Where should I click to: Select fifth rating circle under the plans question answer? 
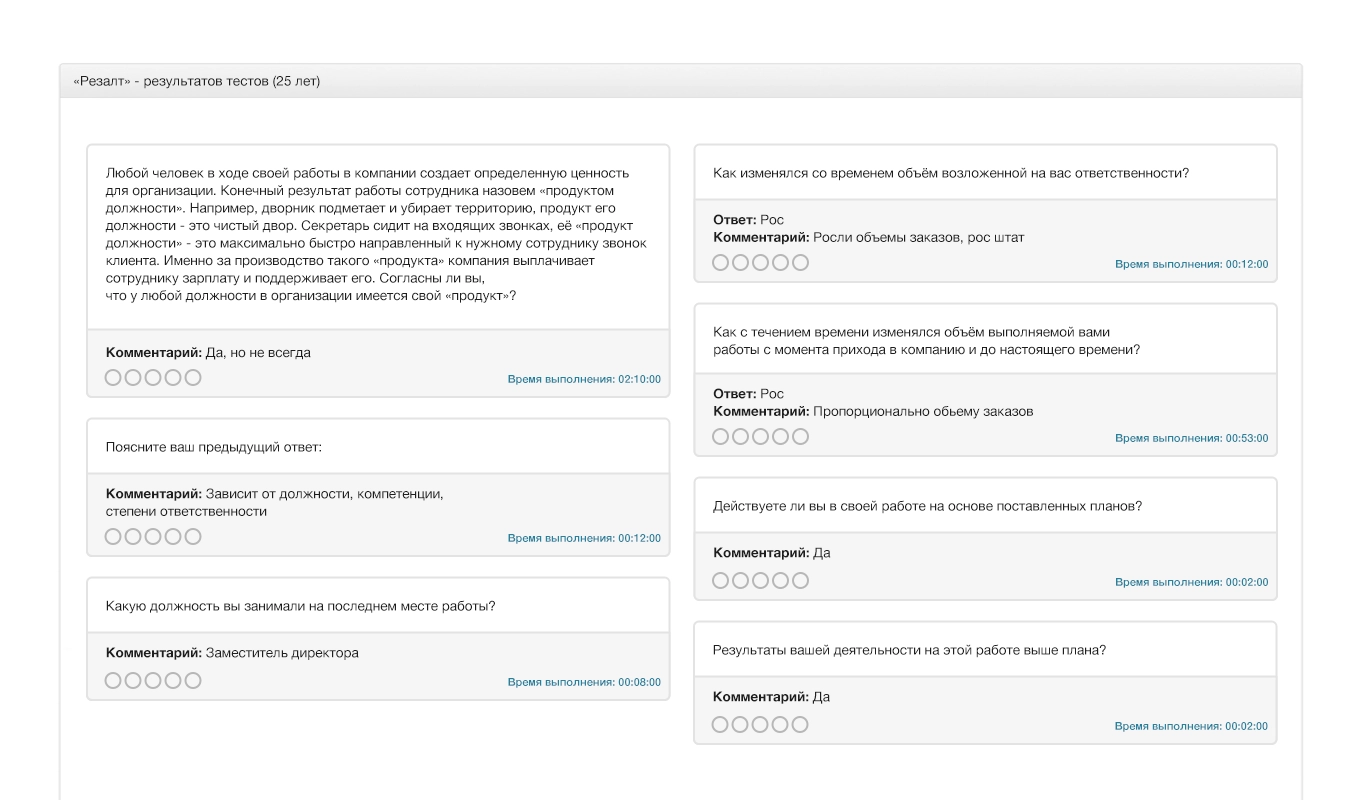click(800, 580)
